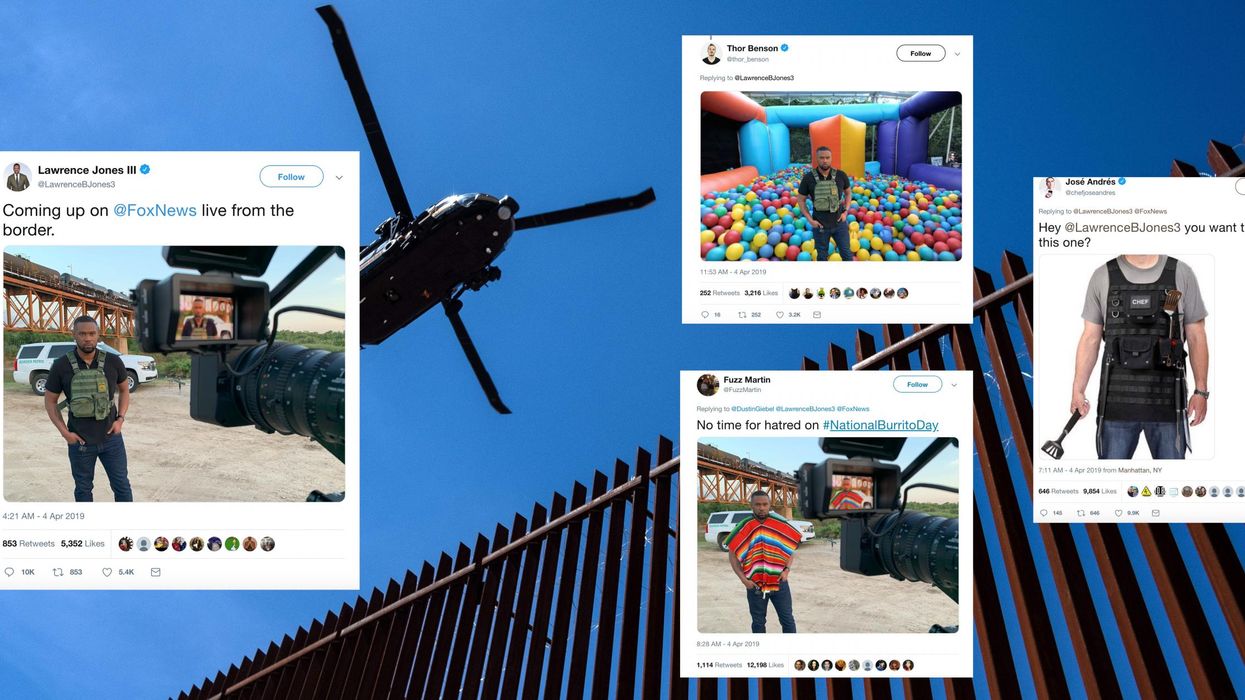Expand the chevron menu on Fuzz Martin tweet
This screenshot has height=700, width=1245.
(x=954, y=385)
